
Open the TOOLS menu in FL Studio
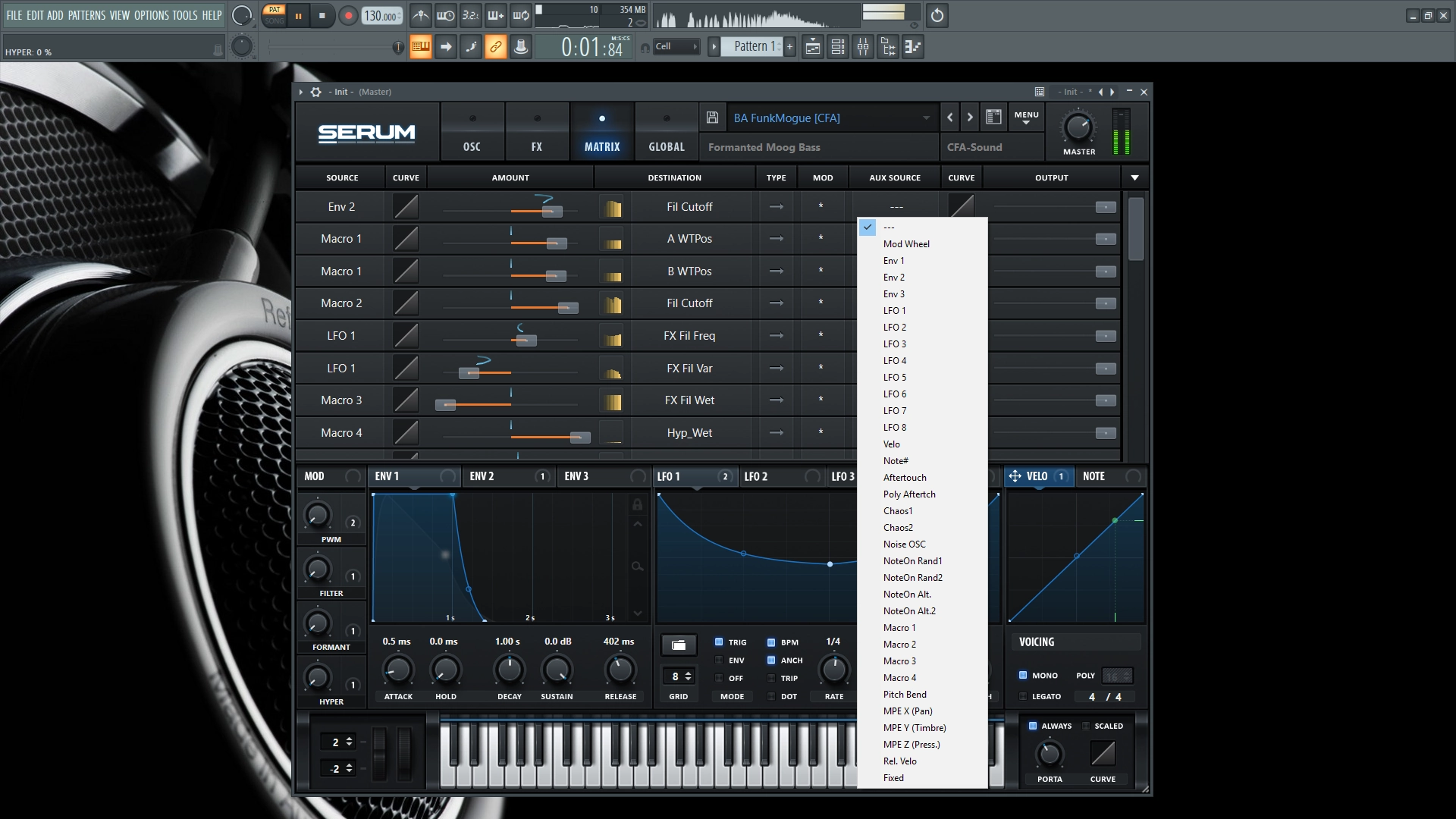[x=185, y=15]
